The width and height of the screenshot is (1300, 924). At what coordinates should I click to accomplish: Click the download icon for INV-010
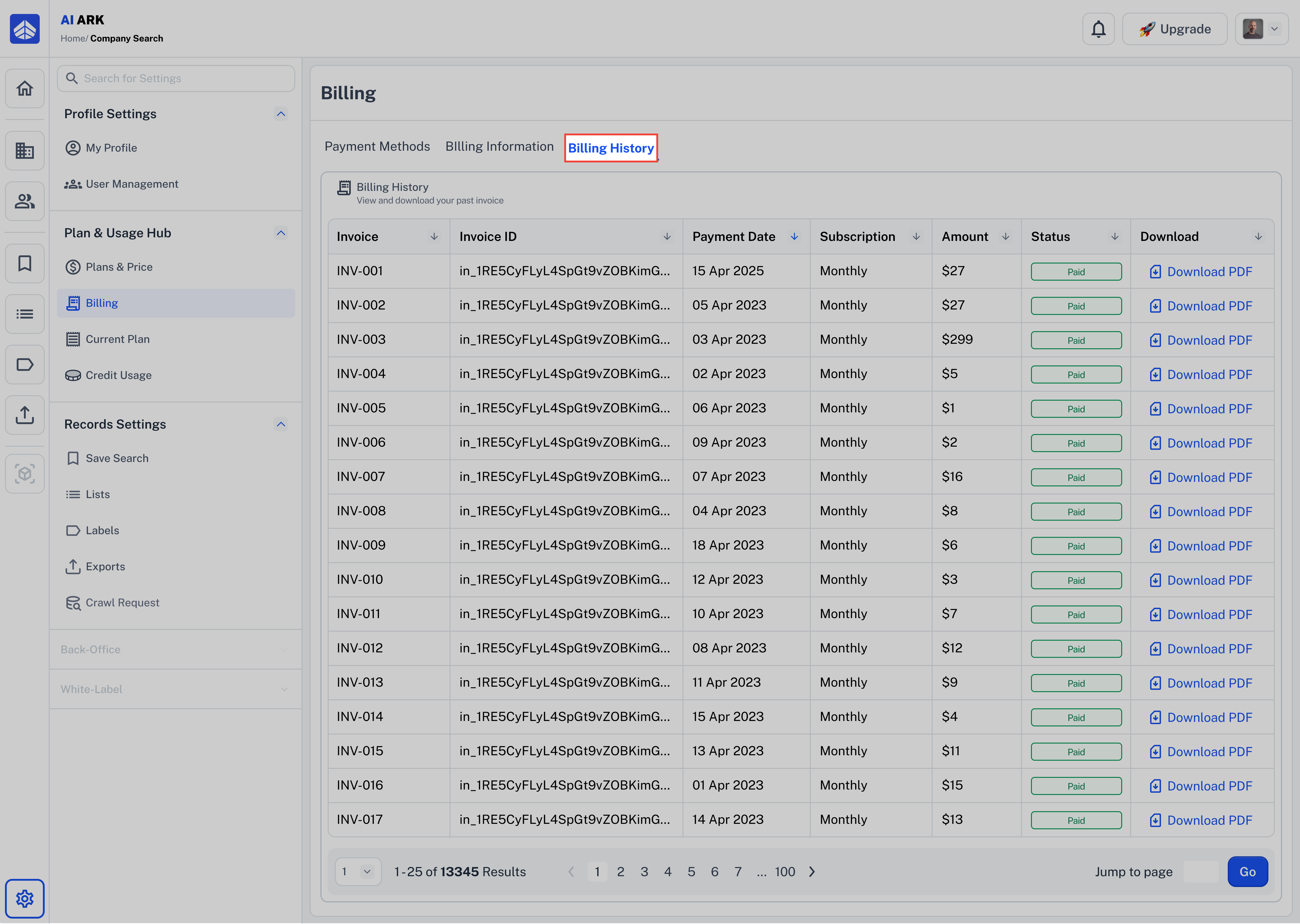1155,580
